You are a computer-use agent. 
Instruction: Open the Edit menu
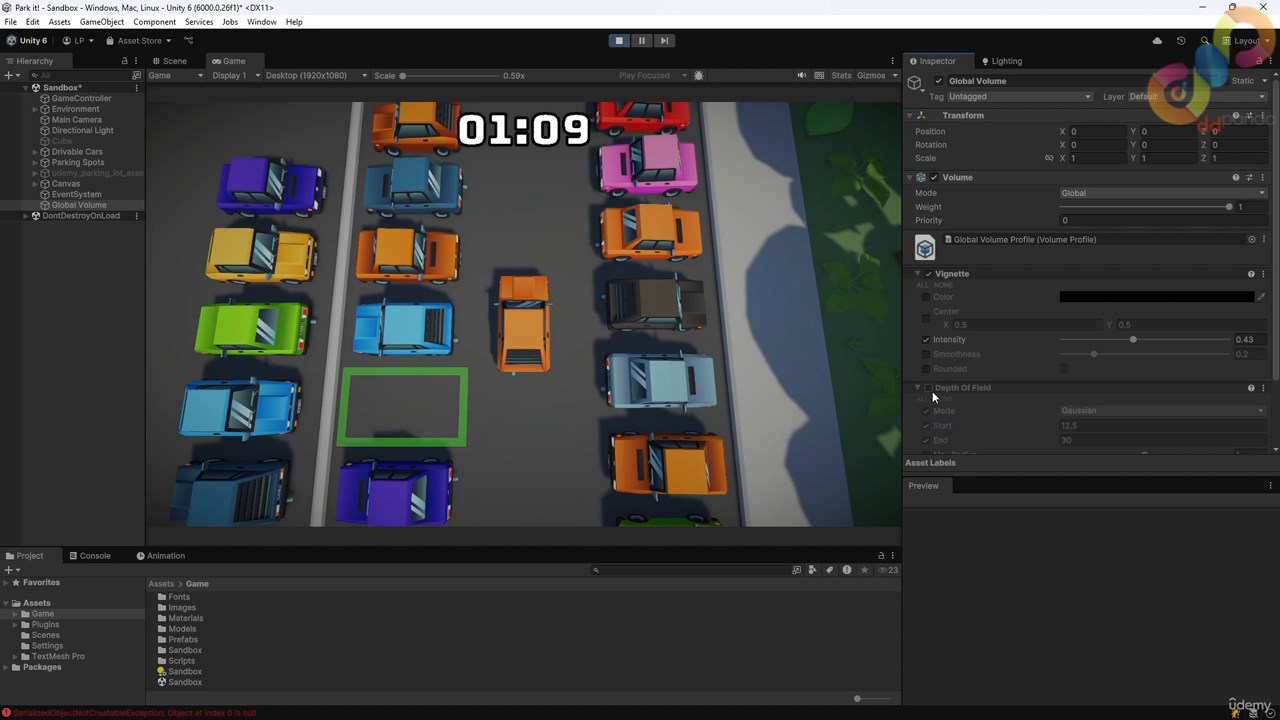[33, 22]
